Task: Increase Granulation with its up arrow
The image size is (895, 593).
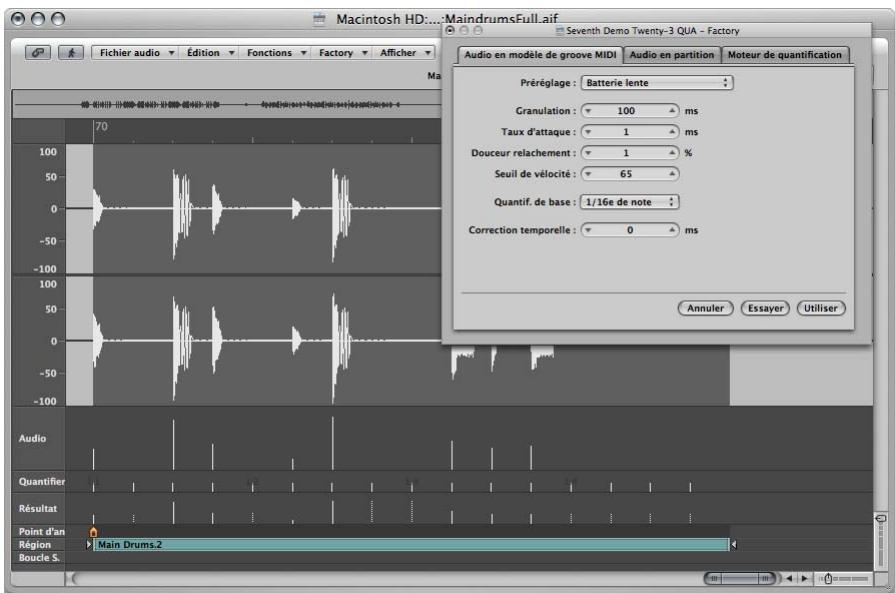Action: pyautogui.click(x=672, y=111)
